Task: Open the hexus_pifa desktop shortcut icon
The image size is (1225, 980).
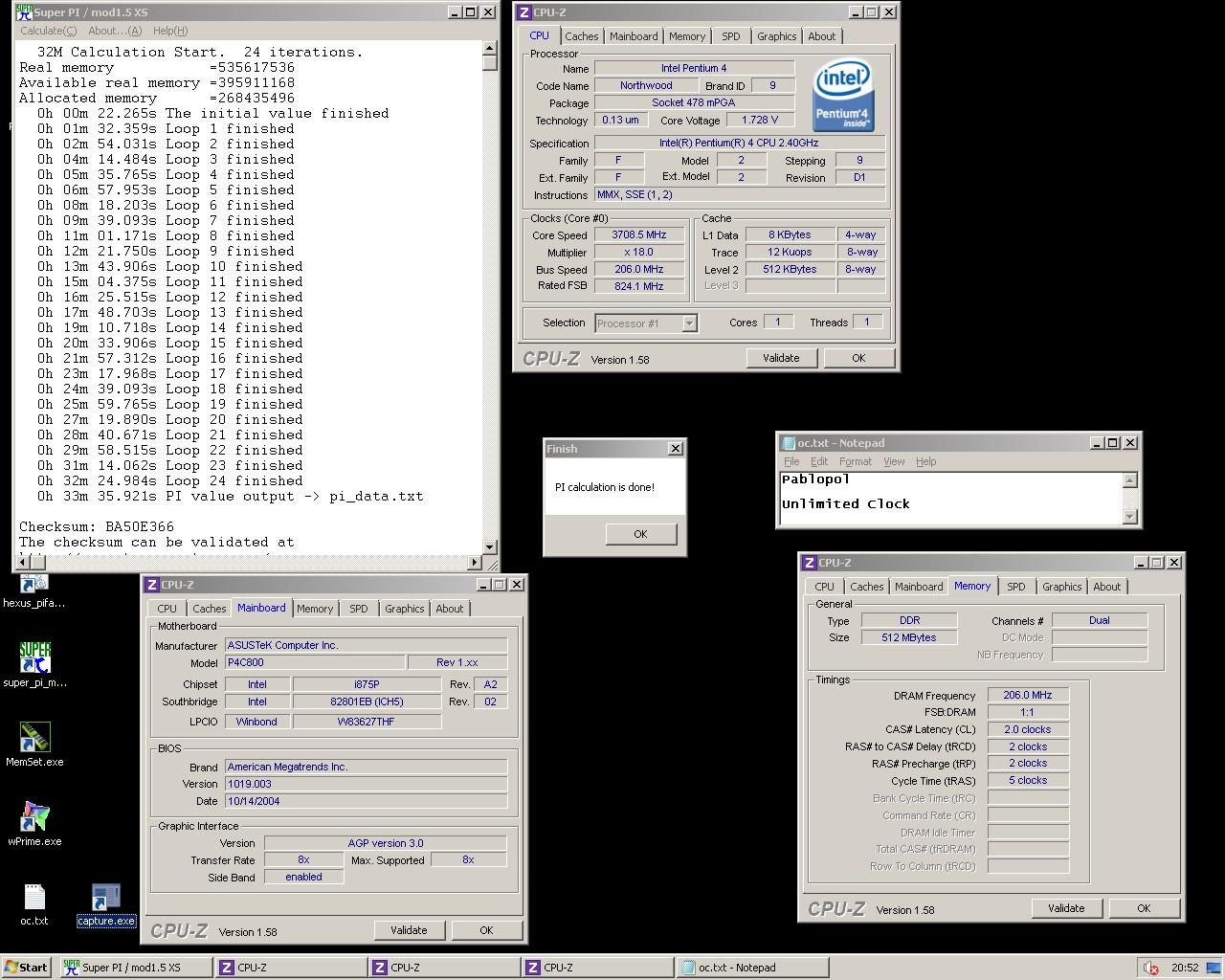Action: 33,584
